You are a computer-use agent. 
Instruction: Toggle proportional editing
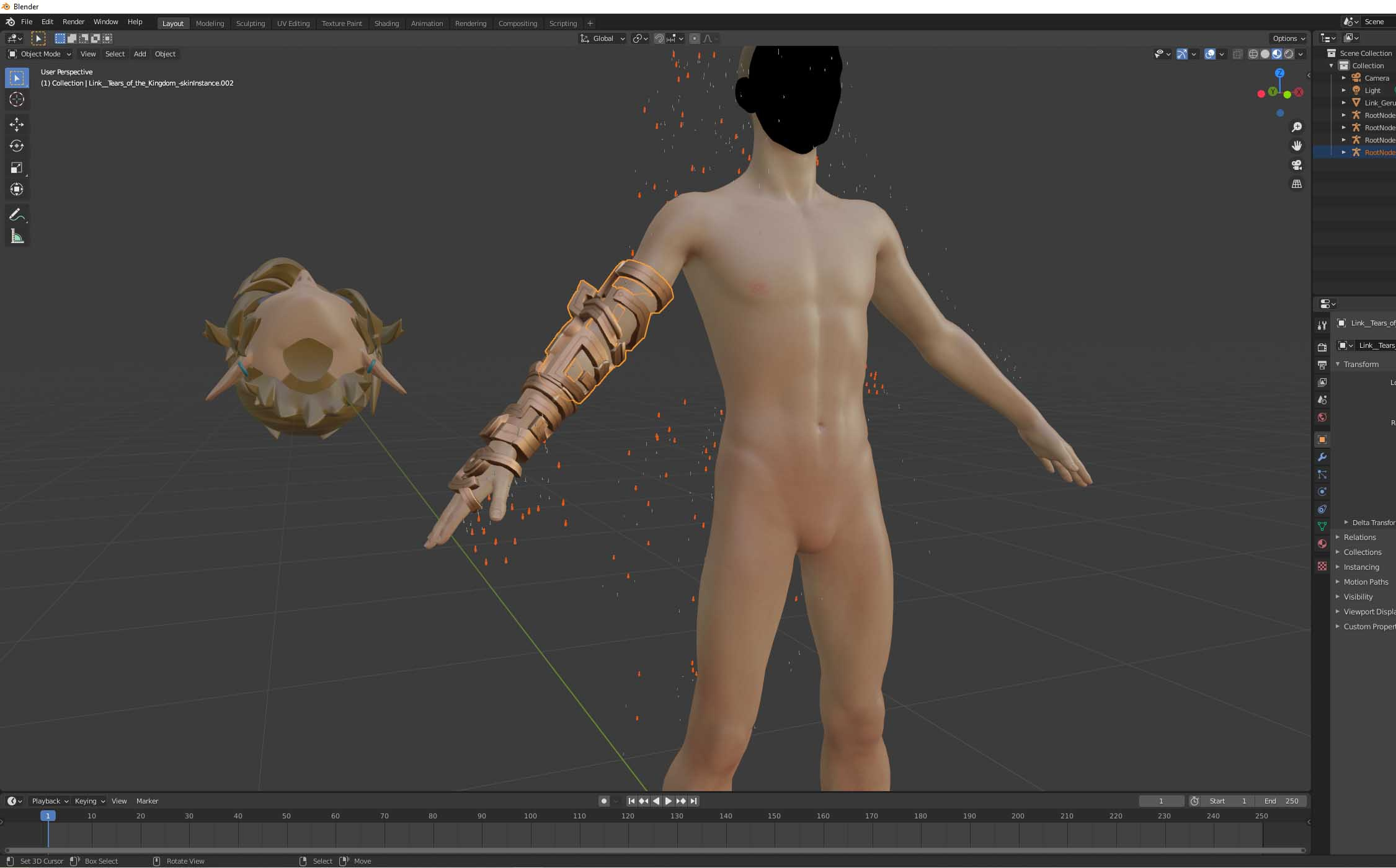click(695, 38)
